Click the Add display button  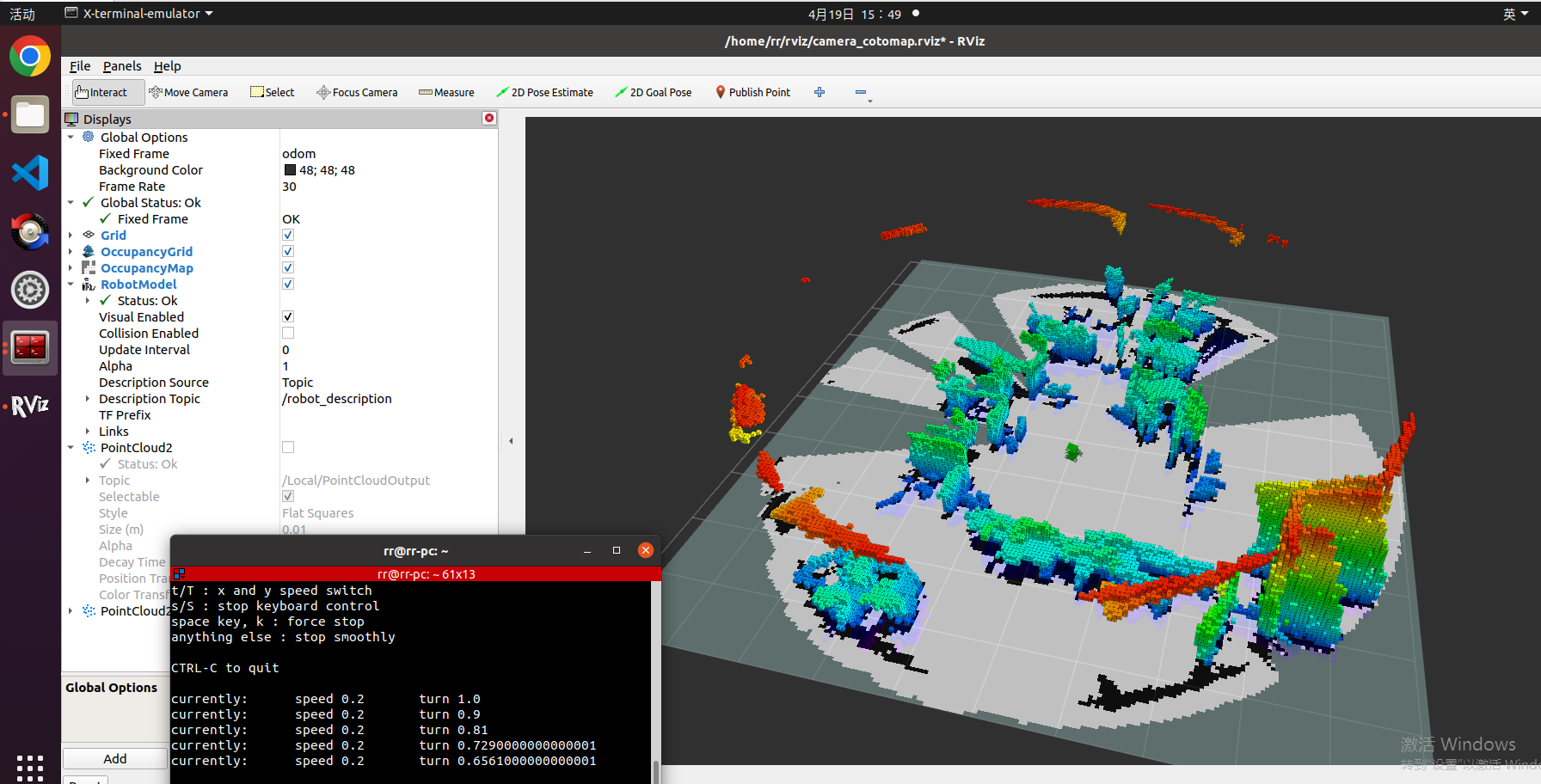[x=115, y=758]
